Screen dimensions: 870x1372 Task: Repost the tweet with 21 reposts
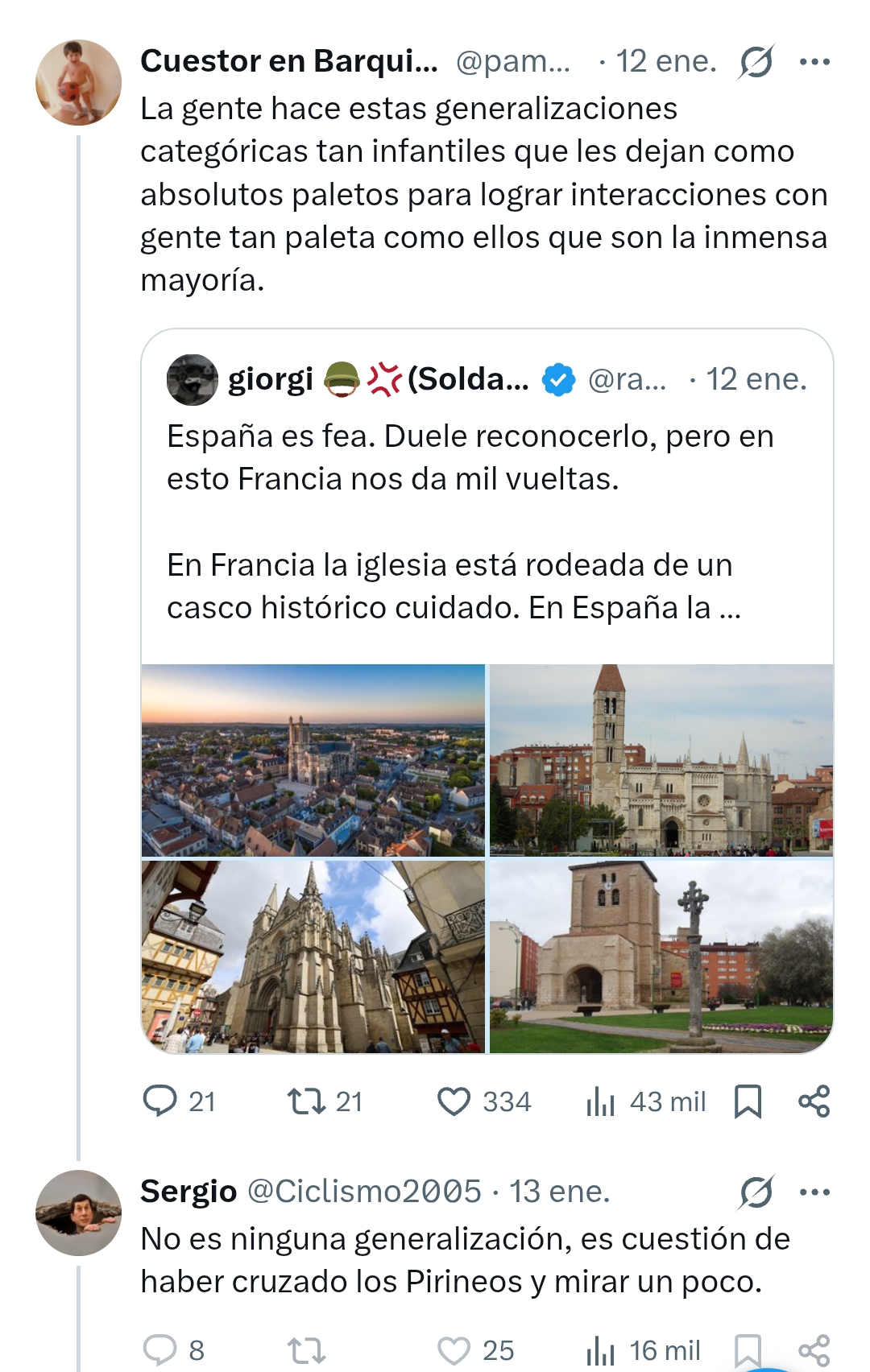[x=307, y=1101]
